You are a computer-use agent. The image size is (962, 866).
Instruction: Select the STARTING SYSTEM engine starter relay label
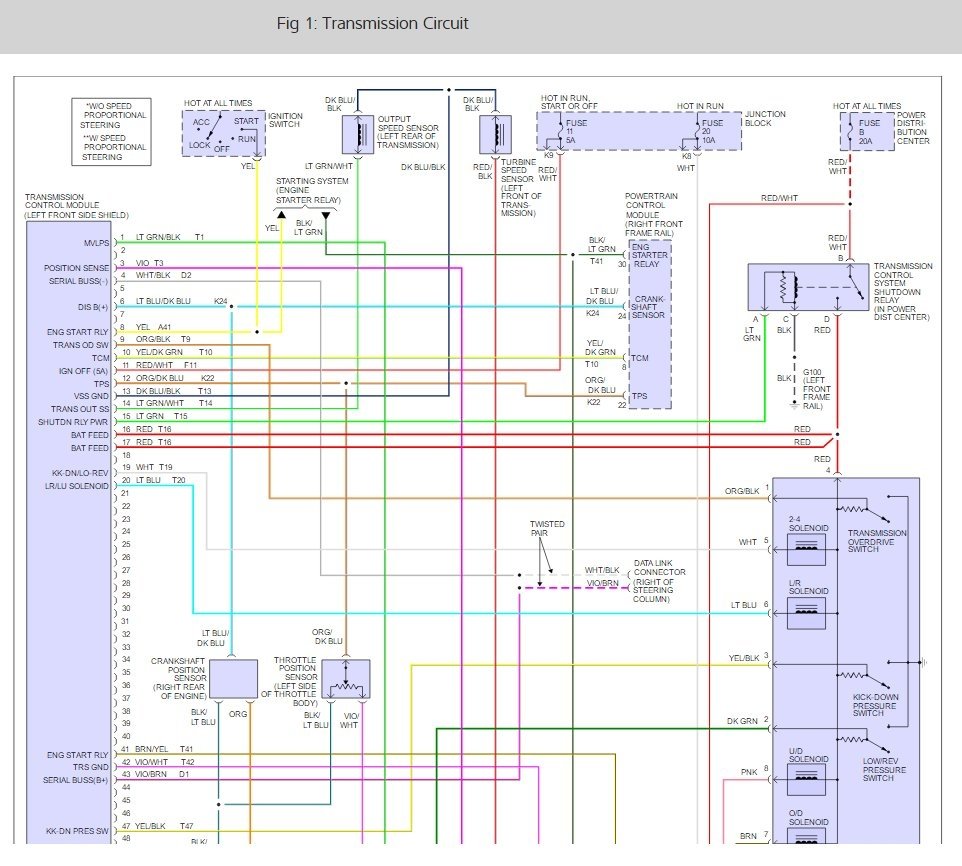(x=312, y=190)
